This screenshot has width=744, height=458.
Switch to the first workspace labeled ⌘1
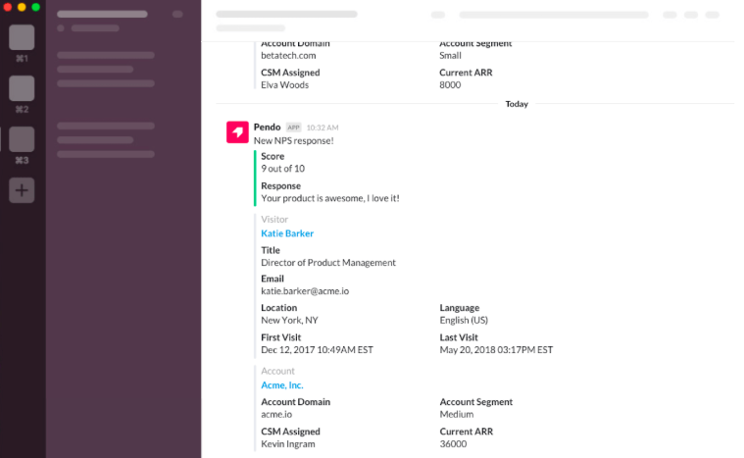click(22, 37)
